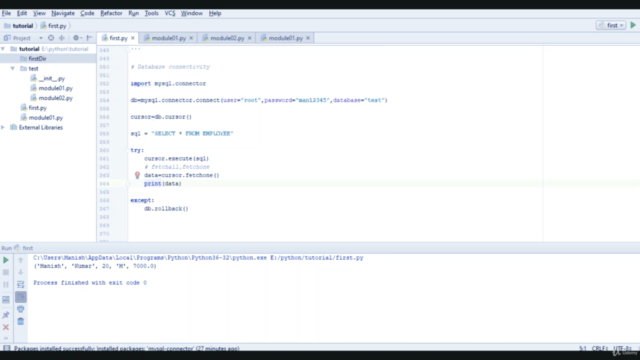Open the Refactor menu
640x360 pixels.
click(111, 13)
